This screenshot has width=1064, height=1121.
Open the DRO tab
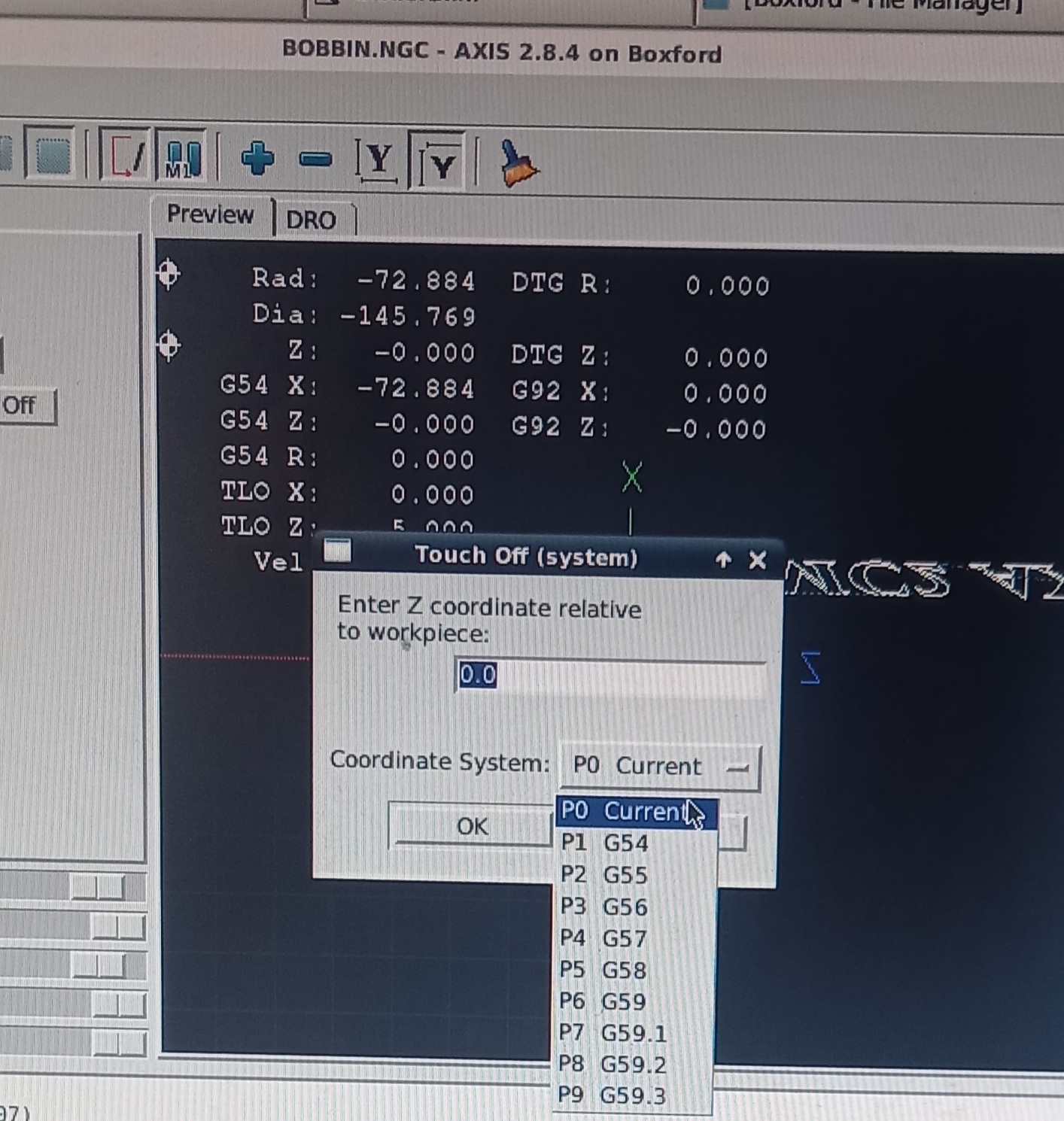pos(311,220)
